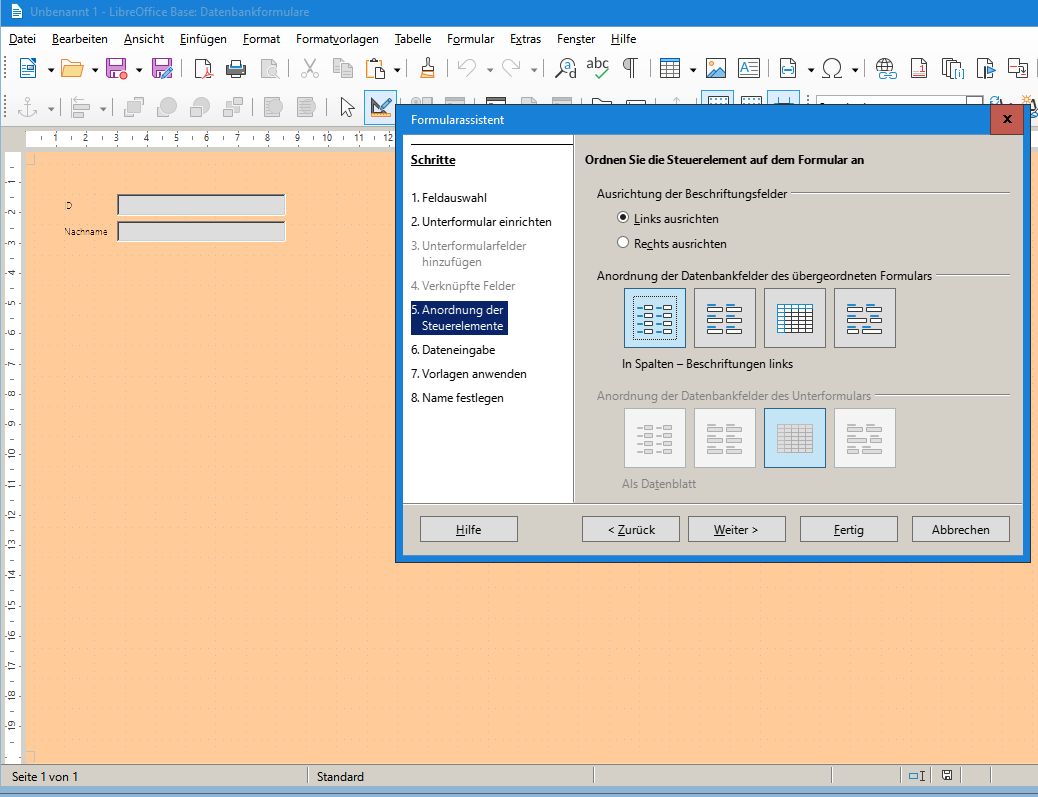Click the Weiter > button
The height and width of the screenshot is (797, 1038).
click(x=737, y=530)
